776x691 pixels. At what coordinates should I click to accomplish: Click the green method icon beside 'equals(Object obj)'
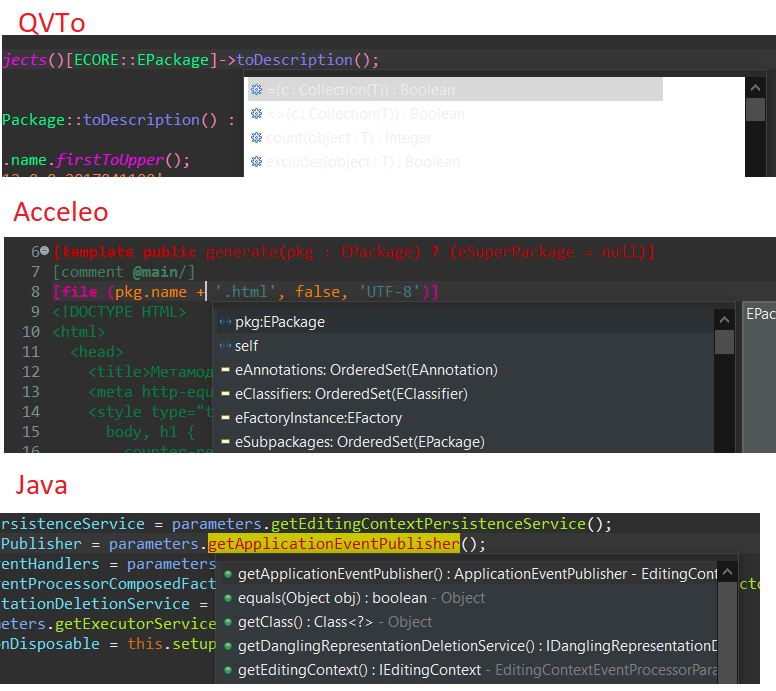click(x=228, y=598)
